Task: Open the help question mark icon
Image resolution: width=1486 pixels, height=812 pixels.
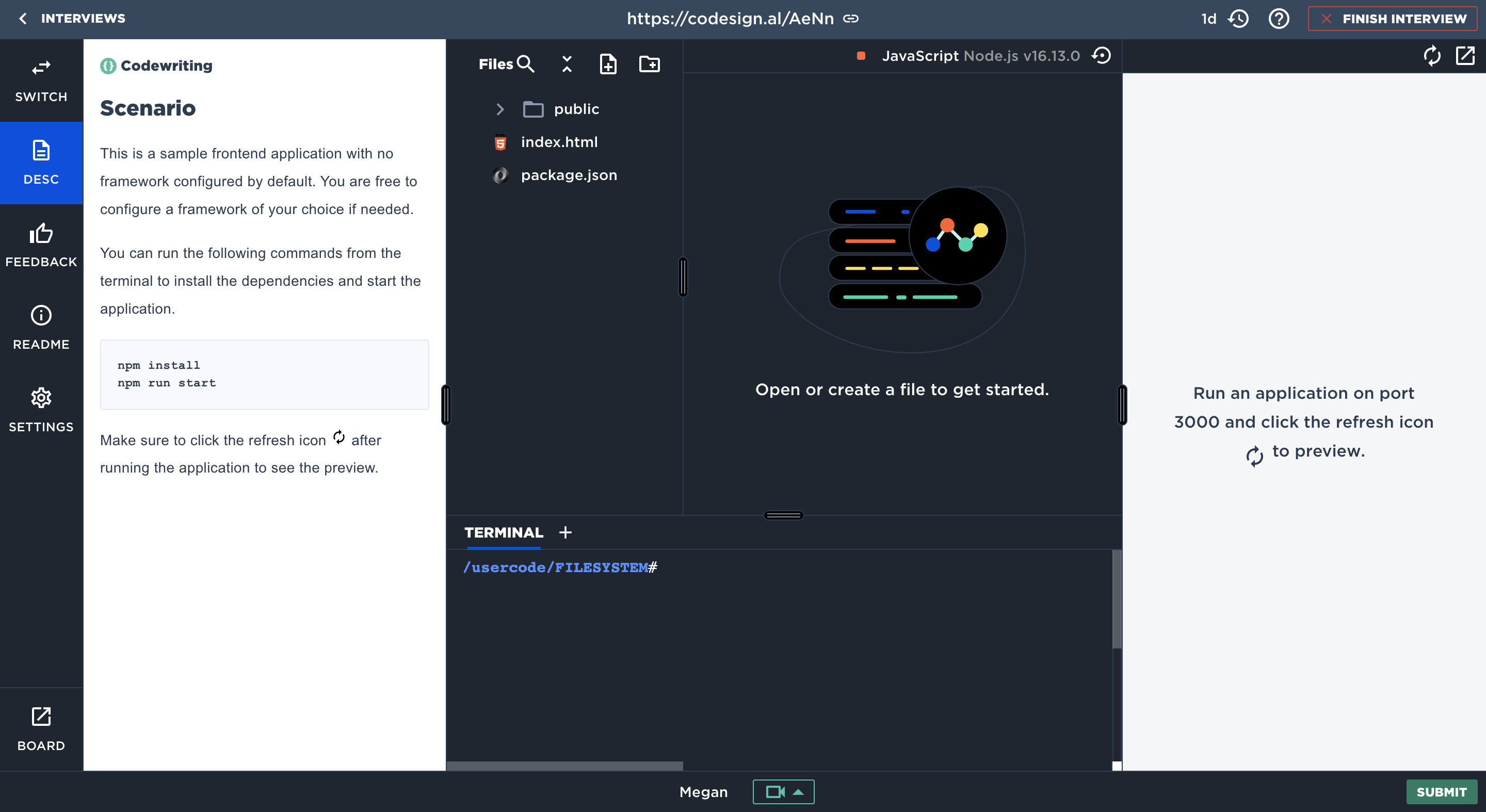Action: [1279, 19]
